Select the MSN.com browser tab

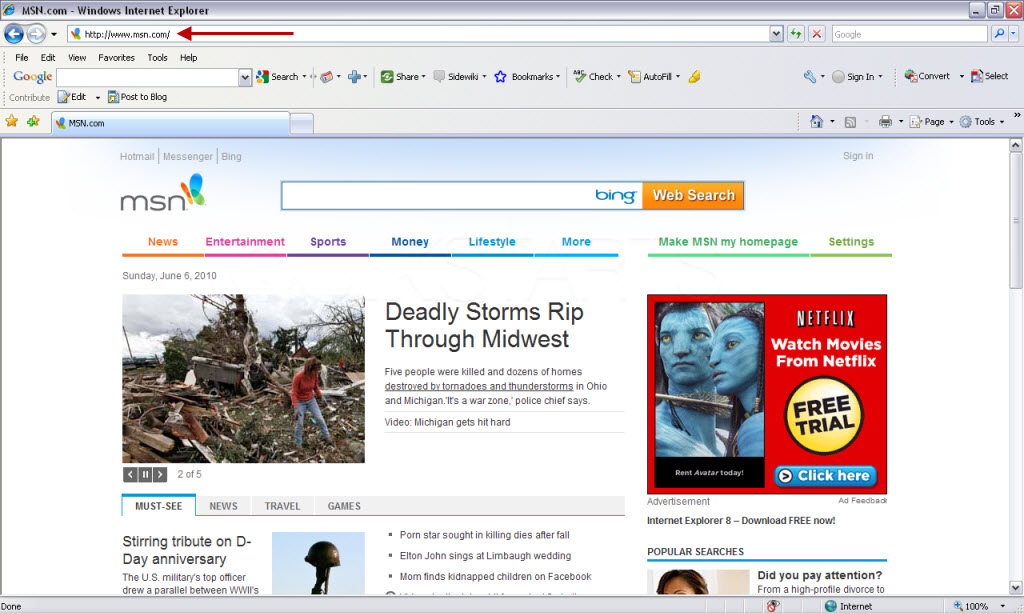pos(170,123)
